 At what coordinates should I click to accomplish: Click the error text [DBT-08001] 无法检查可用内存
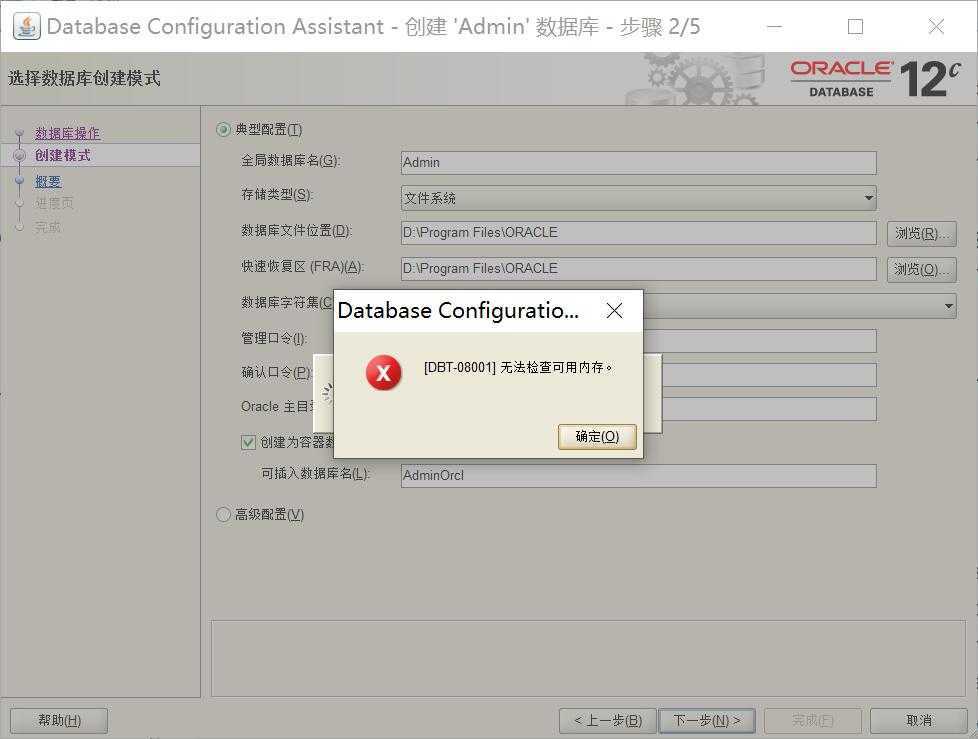coord(519,367)
